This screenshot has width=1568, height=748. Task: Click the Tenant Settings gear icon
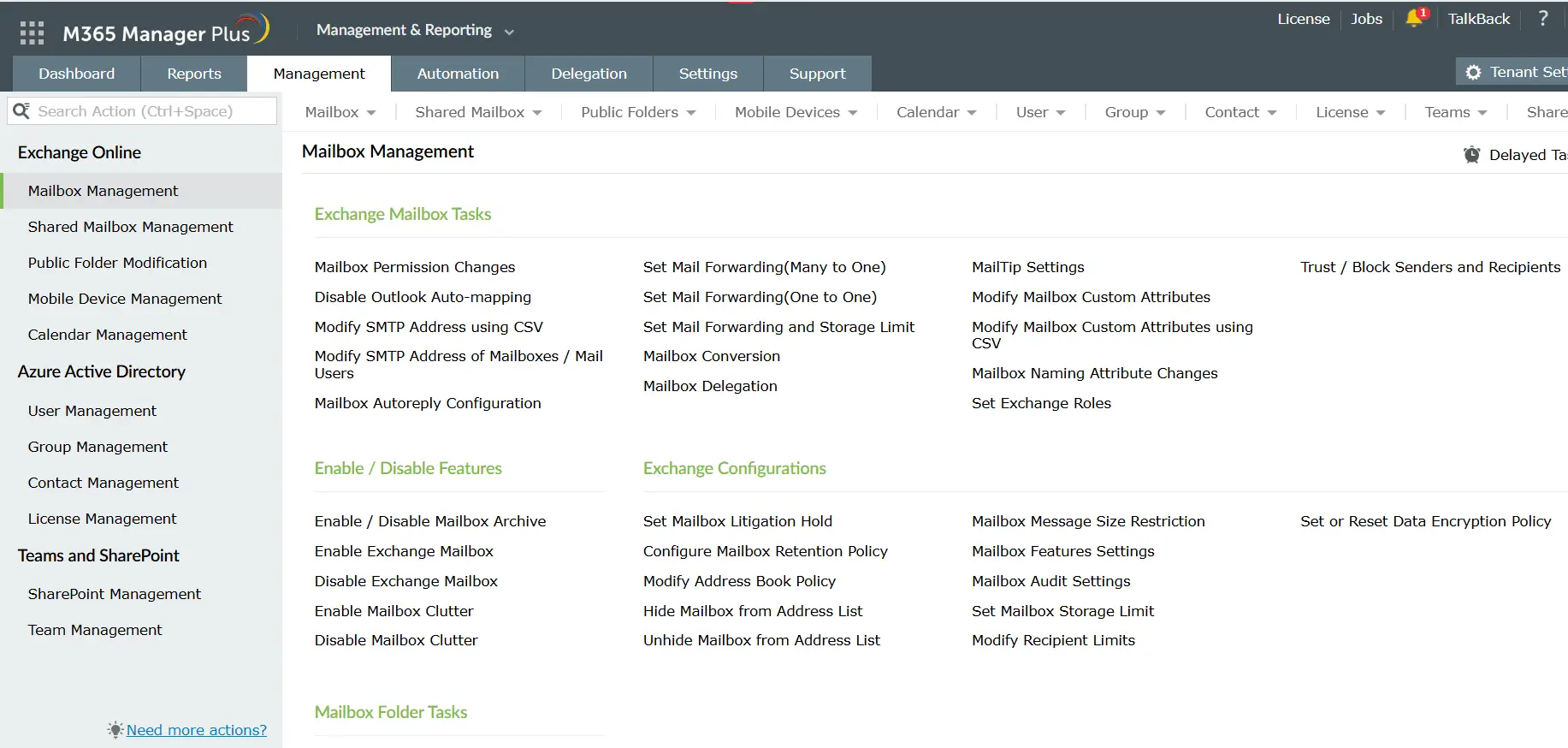(1473, 73)
